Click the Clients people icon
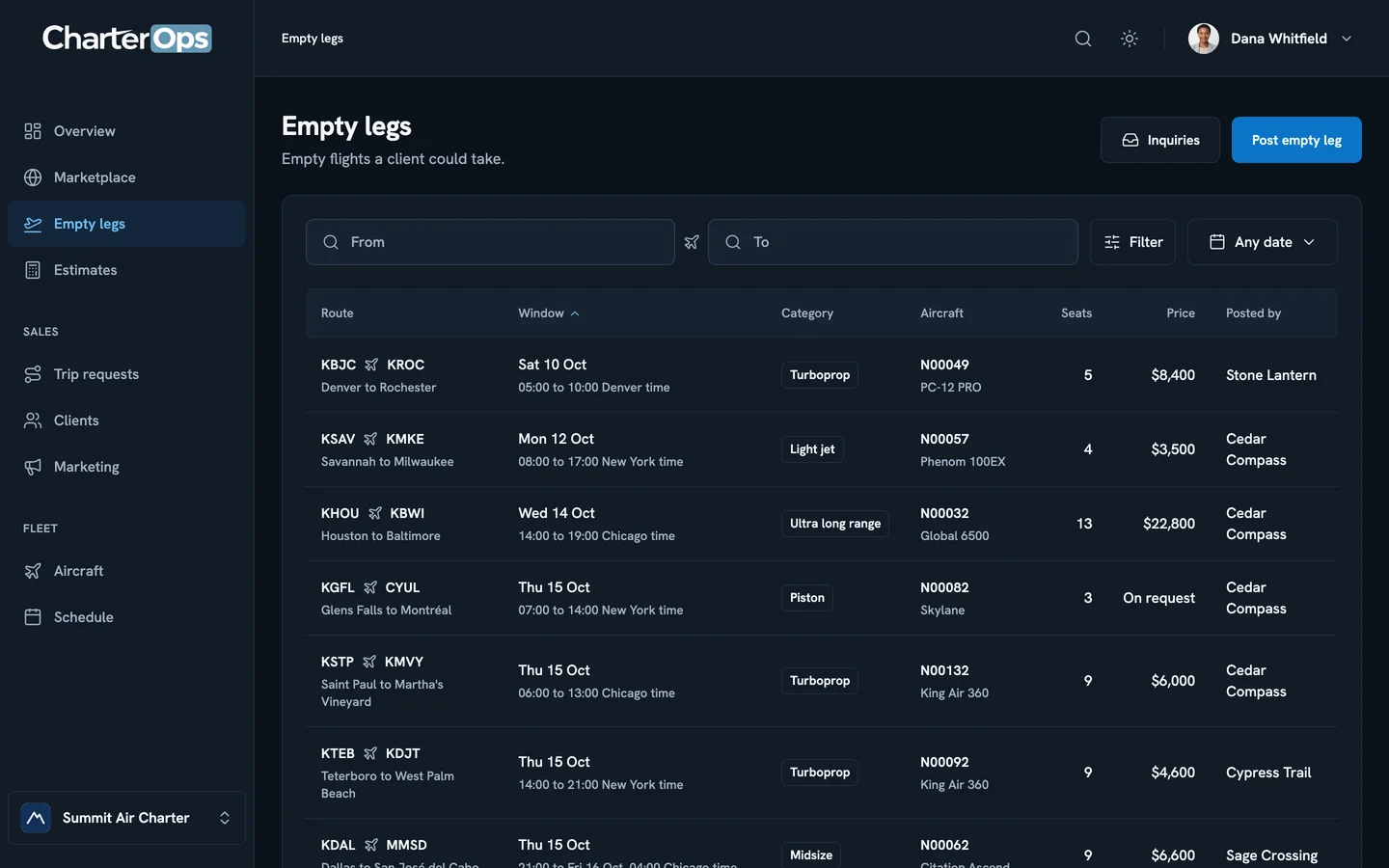The image size is (1389, 868). [x=33, y=420]
